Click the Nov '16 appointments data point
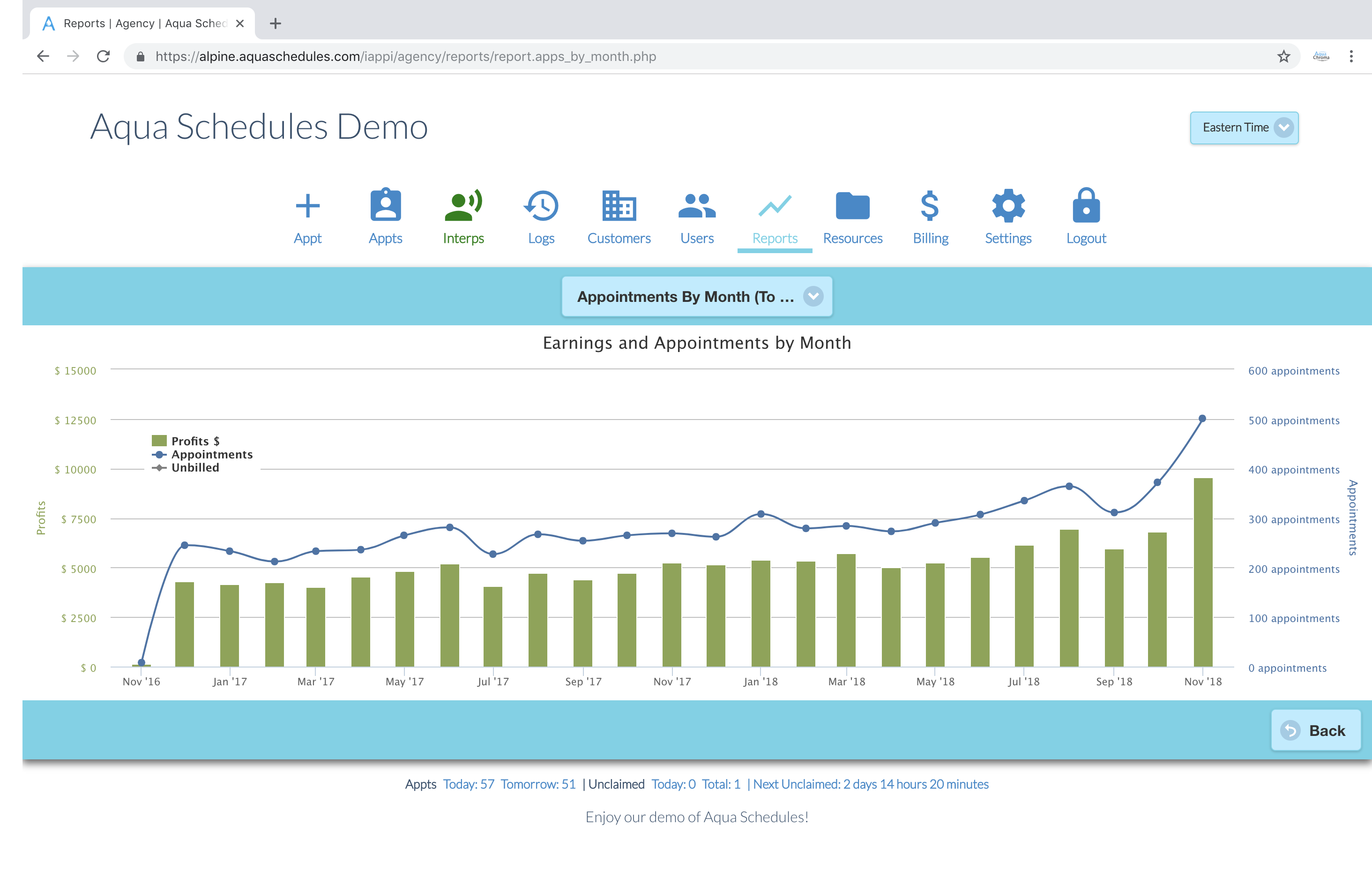Screen dimensions: 1372x870 142,662
